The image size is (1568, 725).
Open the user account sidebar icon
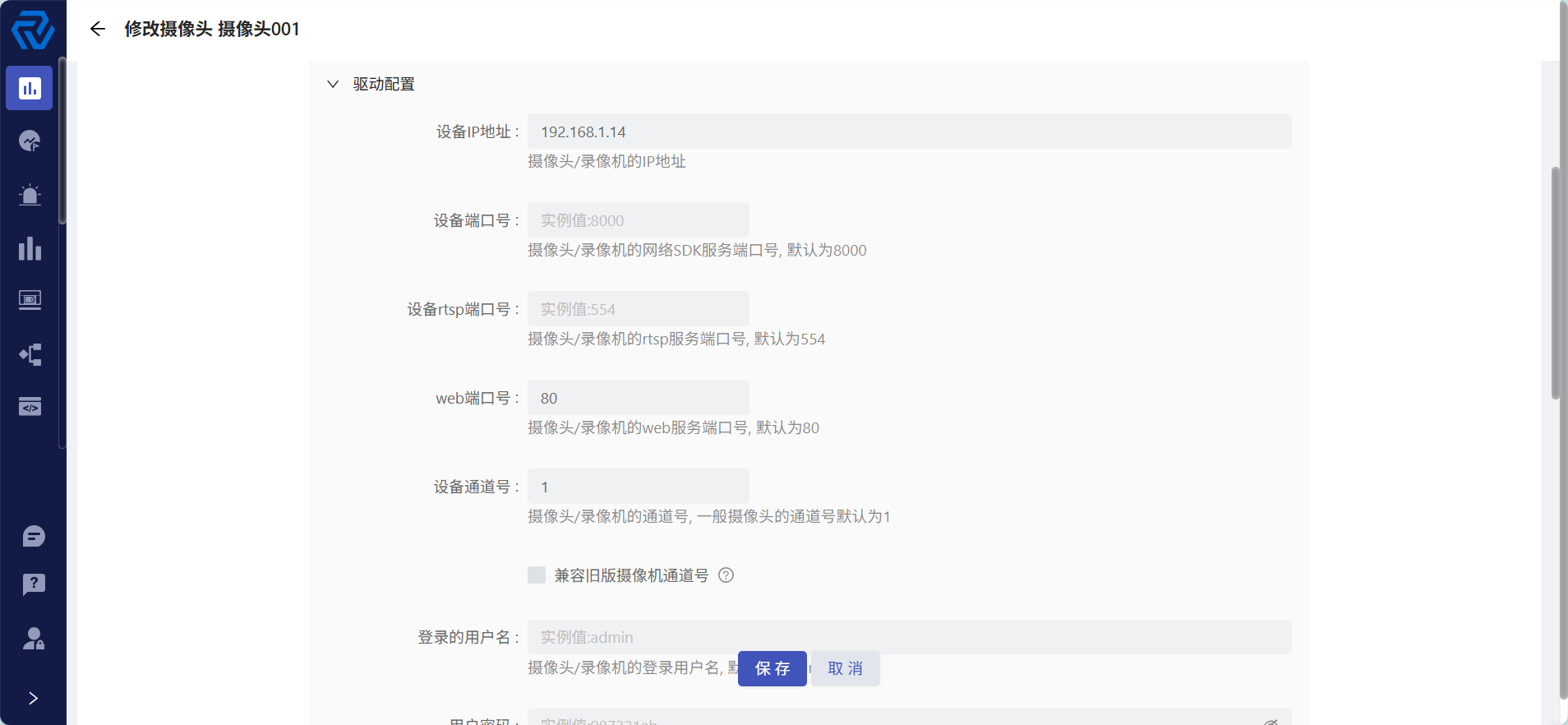(34, 639)
